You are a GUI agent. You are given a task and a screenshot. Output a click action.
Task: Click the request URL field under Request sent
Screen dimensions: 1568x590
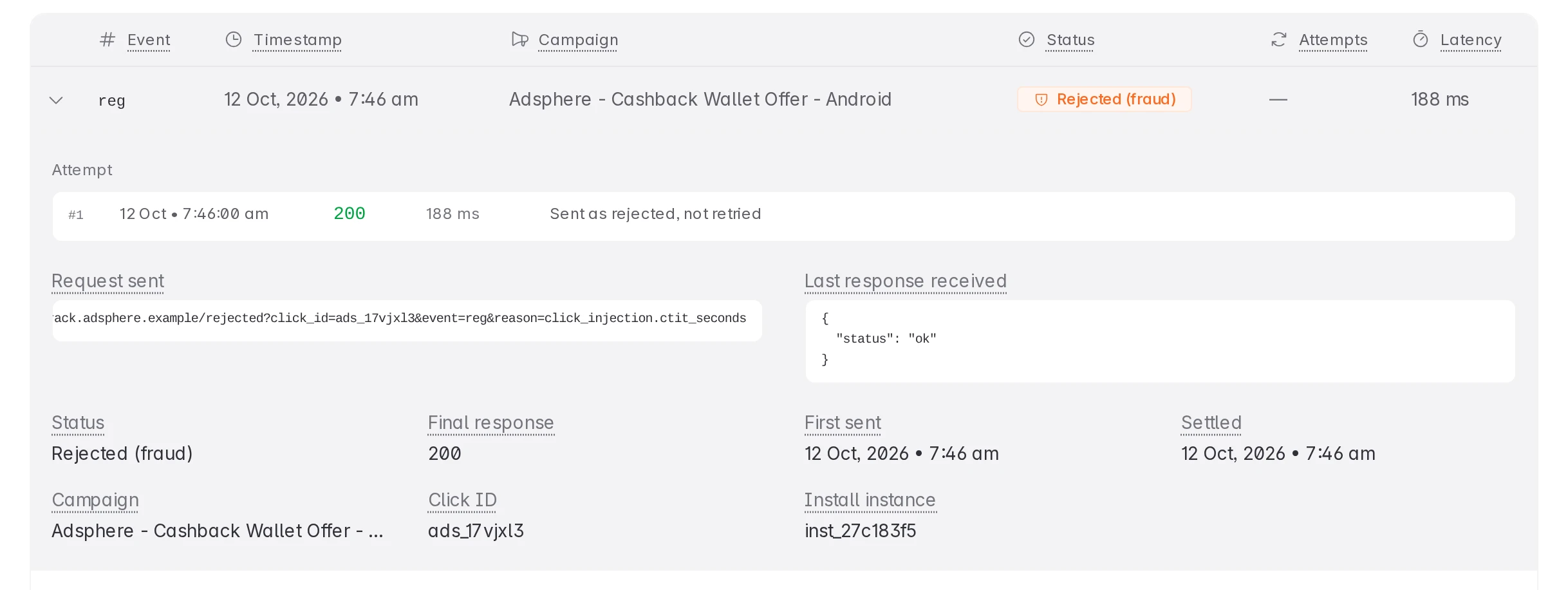407,320
